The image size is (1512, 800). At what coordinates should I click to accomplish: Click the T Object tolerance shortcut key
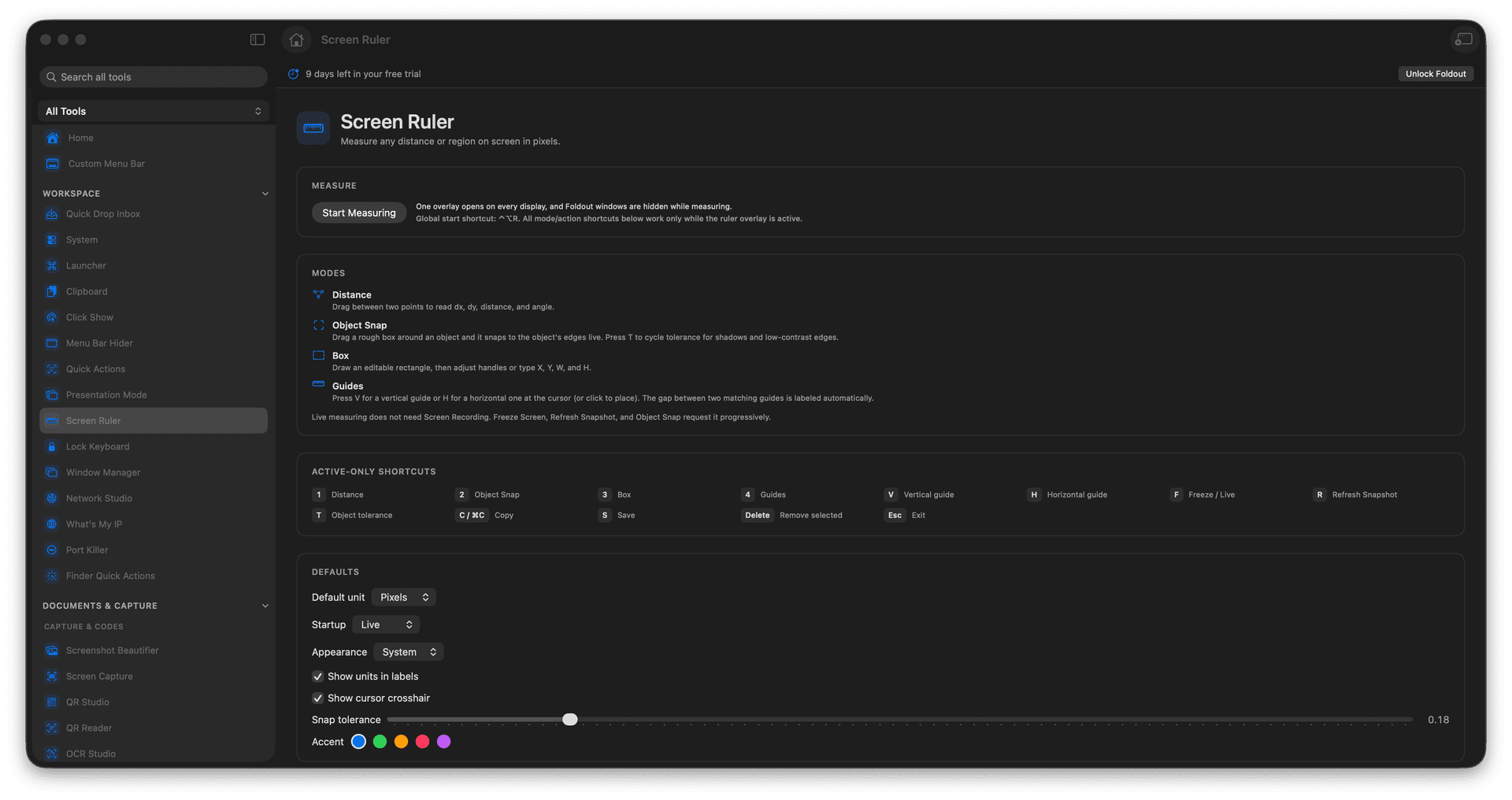tap(318, 516)
